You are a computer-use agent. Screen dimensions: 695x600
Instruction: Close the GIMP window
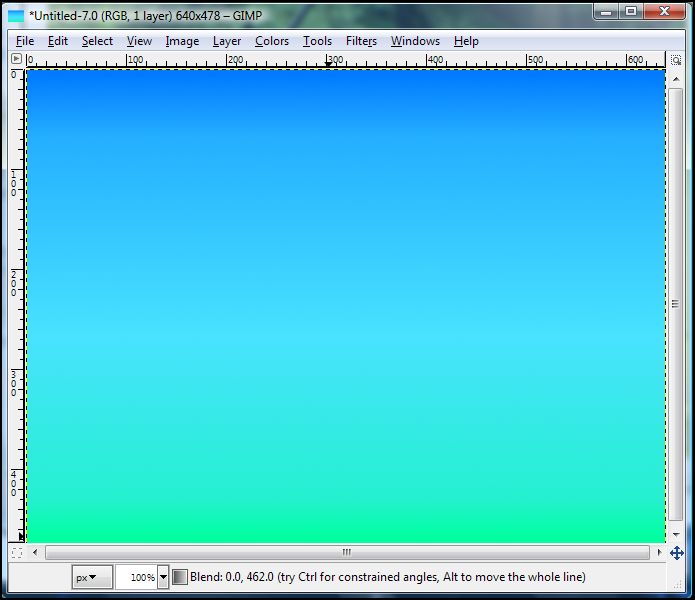click(664, 12)
